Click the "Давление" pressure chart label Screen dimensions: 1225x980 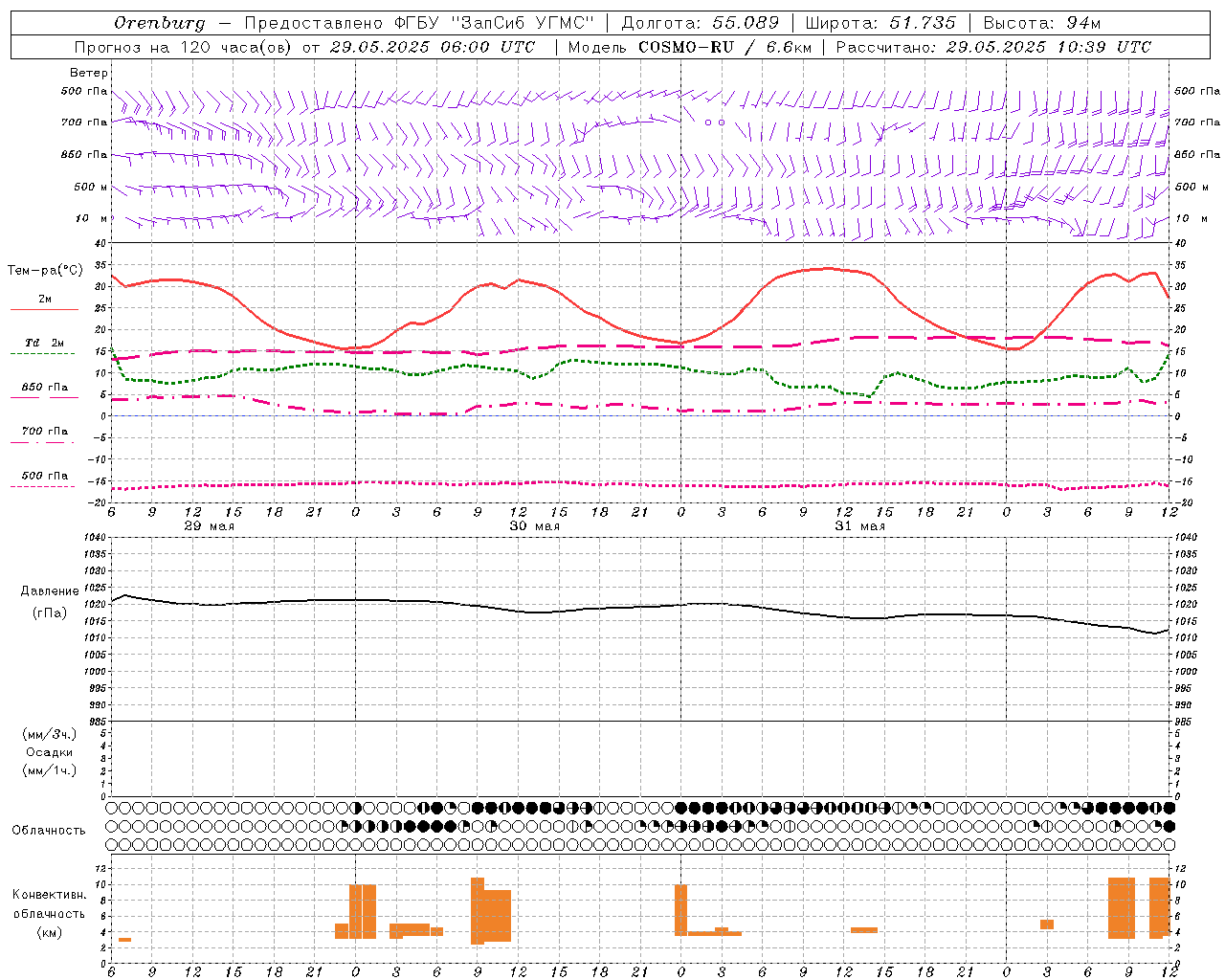tap(50, 591)
